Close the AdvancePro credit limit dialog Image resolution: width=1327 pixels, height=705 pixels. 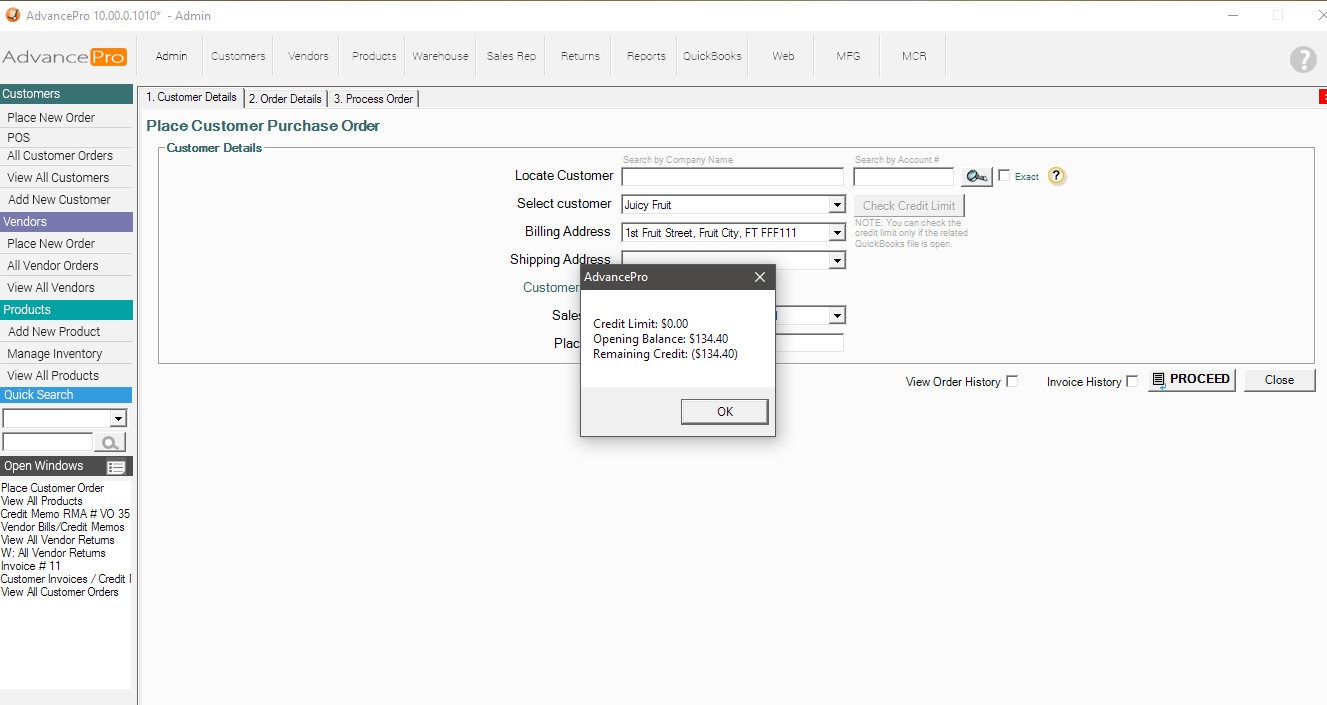click(x=759, y=277)
